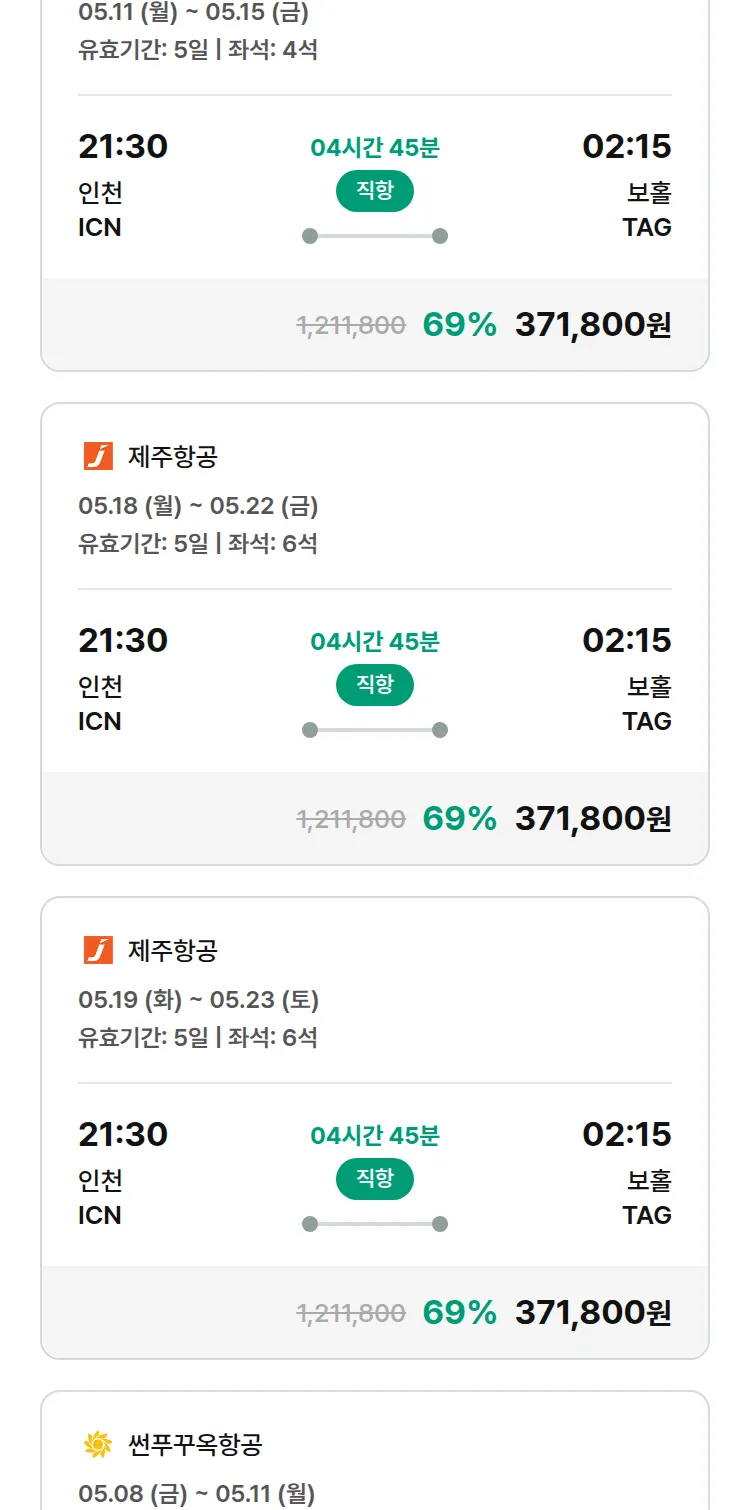Select the 371,800원 price on the 05.11 flight

593,325
